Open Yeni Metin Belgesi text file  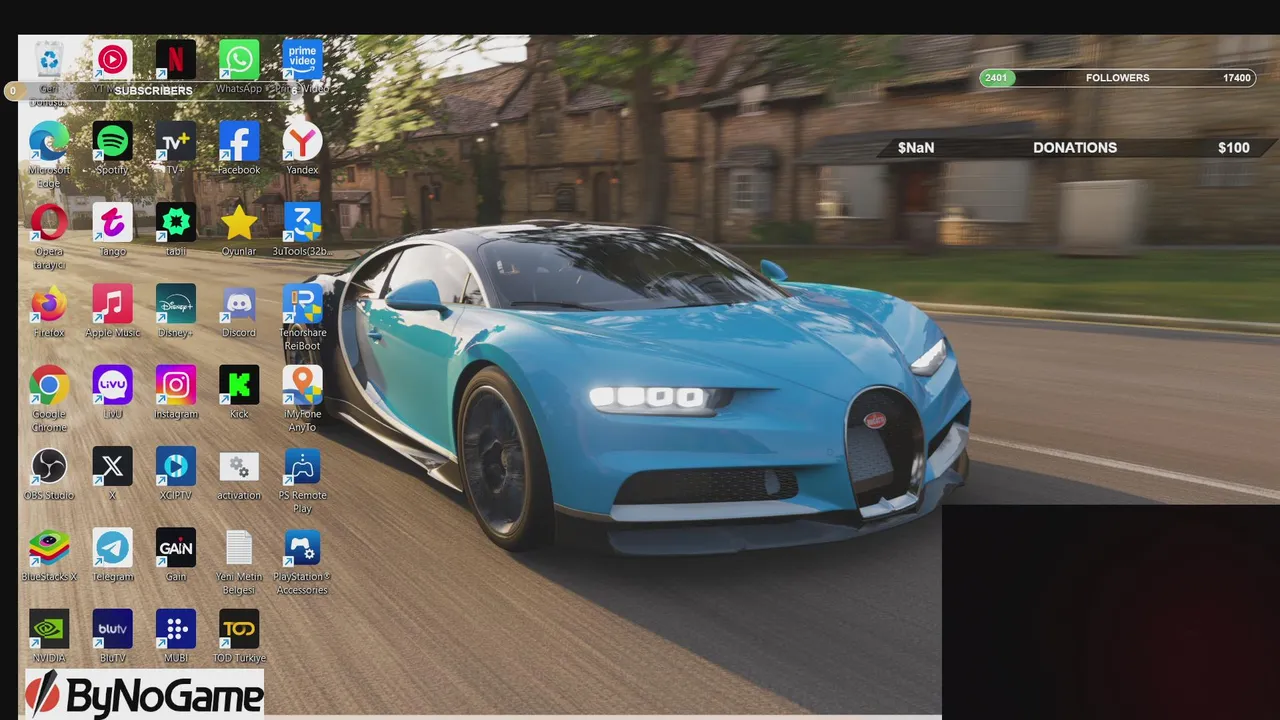(239, 547)
